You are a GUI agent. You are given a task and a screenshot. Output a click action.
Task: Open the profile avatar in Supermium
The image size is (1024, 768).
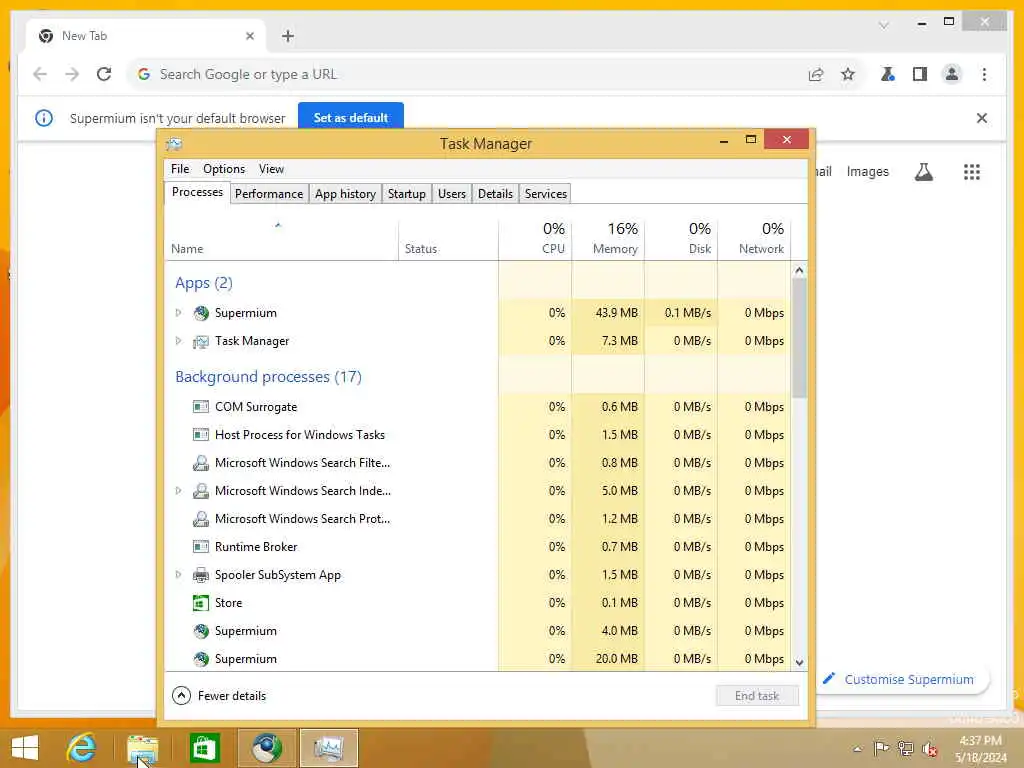point(952,74)
